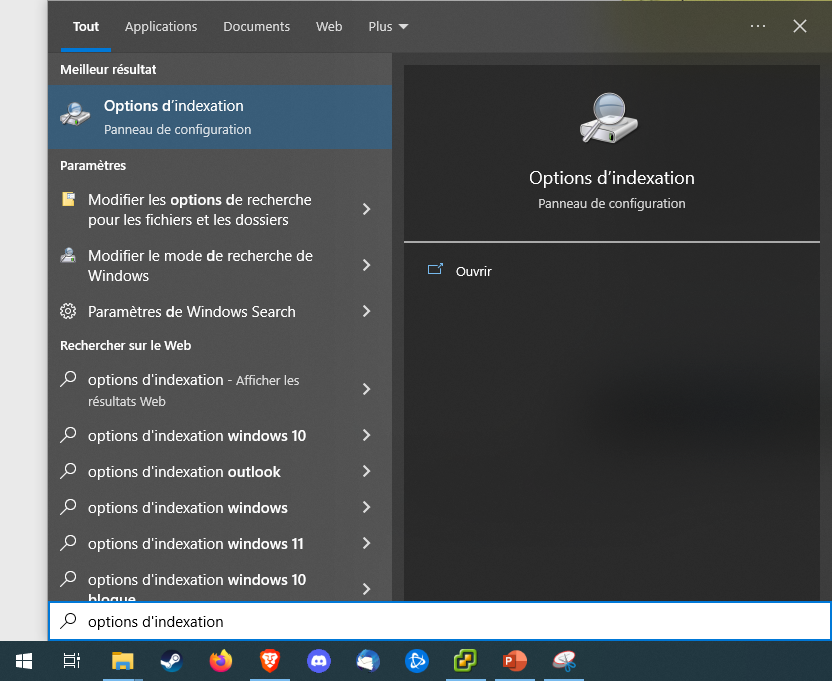Viewport: 832px width, 681px height.
Task: Open the Plus dropdown filter
Action: pyautogui.click(x=388, y=27)
